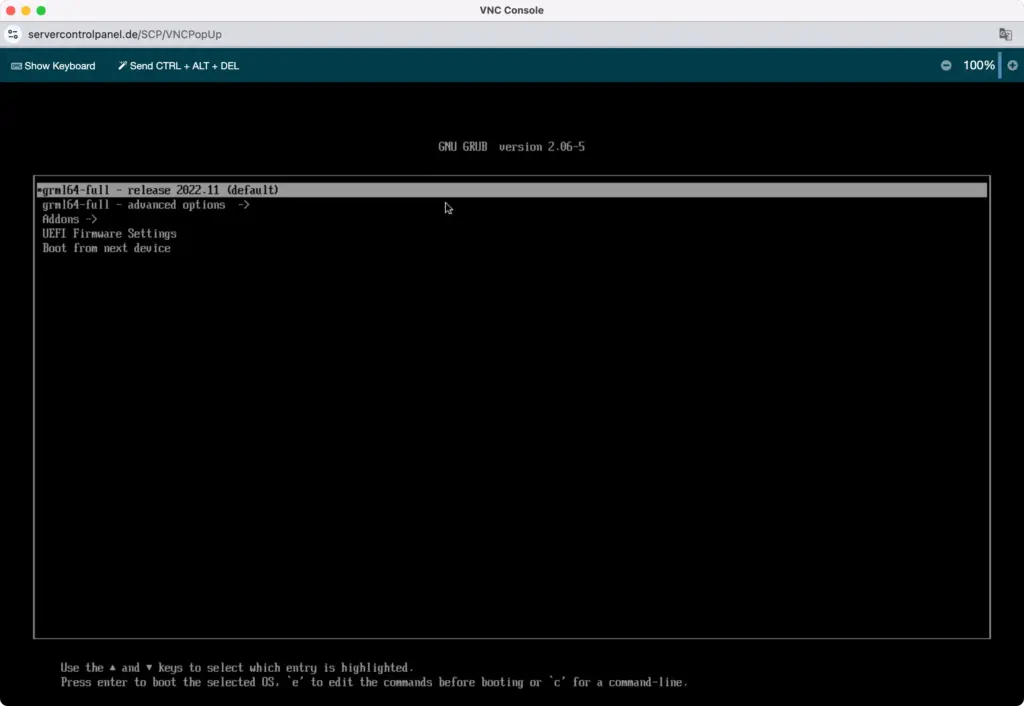Click the translate page icon
Viewport: 1024px width, 706px height.
(x=1005, y=34)
